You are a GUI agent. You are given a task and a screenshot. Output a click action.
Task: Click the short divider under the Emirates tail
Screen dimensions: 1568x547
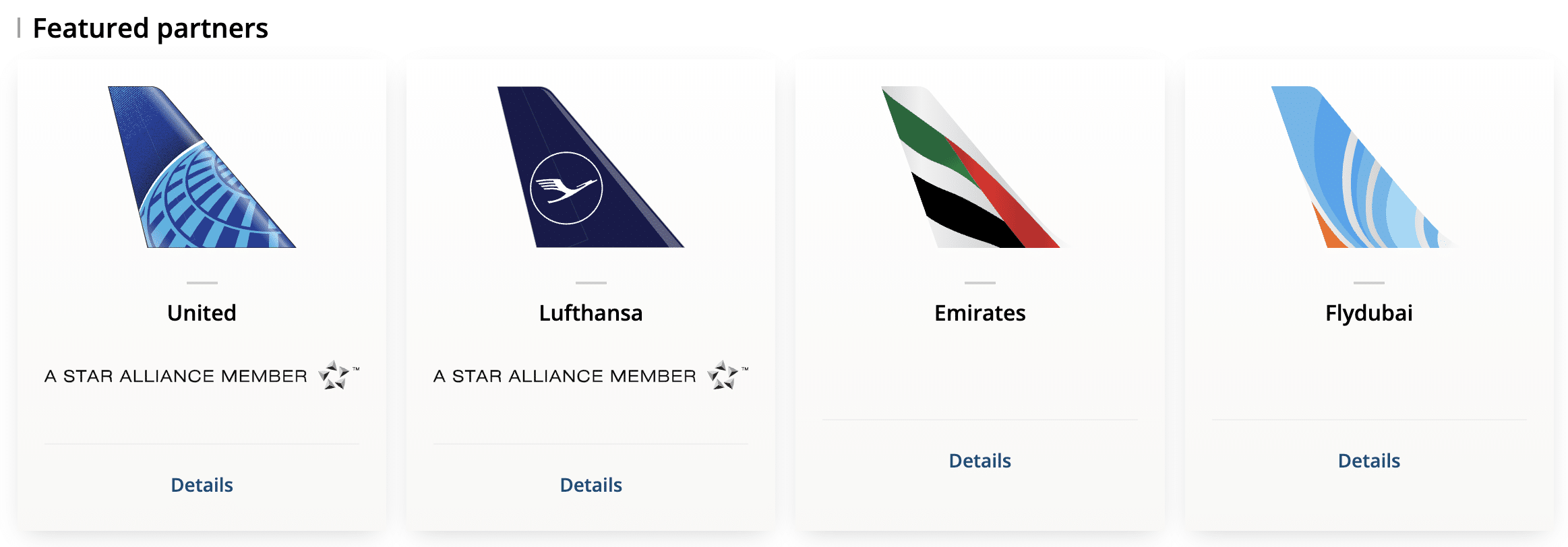tap(979, 283)
